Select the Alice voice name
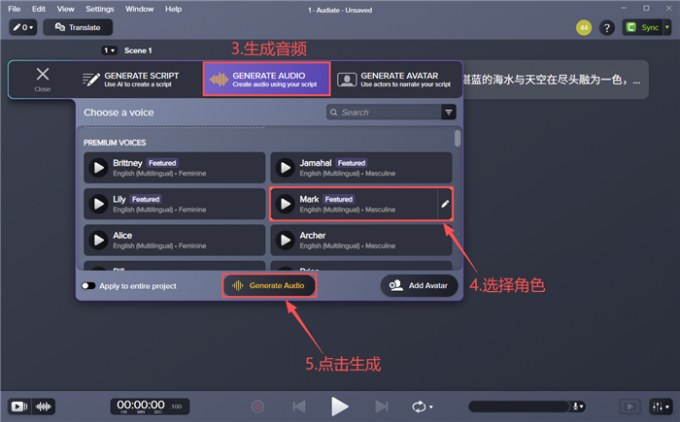This screenshot has width=680, height=422. pyautogui.click(x=122, y=236)
